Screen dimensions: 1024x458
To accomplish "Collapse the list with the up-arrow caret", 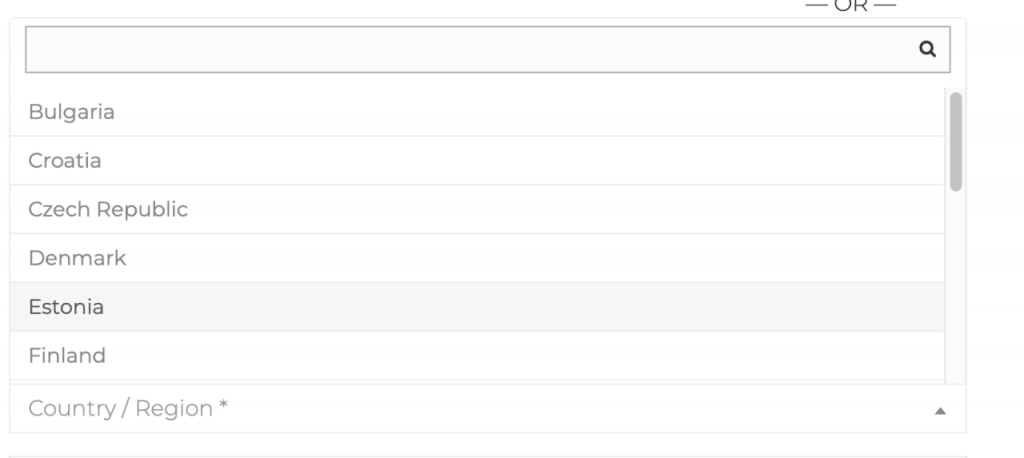I will coord(940,411).
